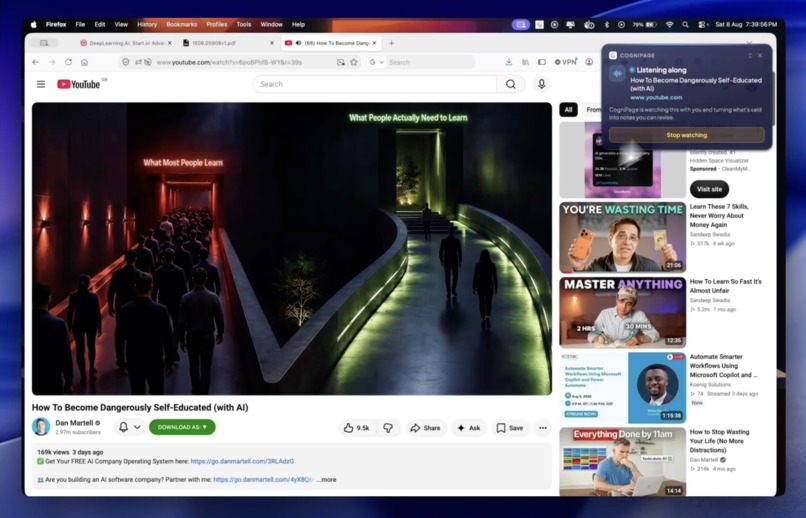The height and width of the screenshot is (518, 806).
Task: Open the Firefox tab list overview button
Action: (x=44, y=43)
